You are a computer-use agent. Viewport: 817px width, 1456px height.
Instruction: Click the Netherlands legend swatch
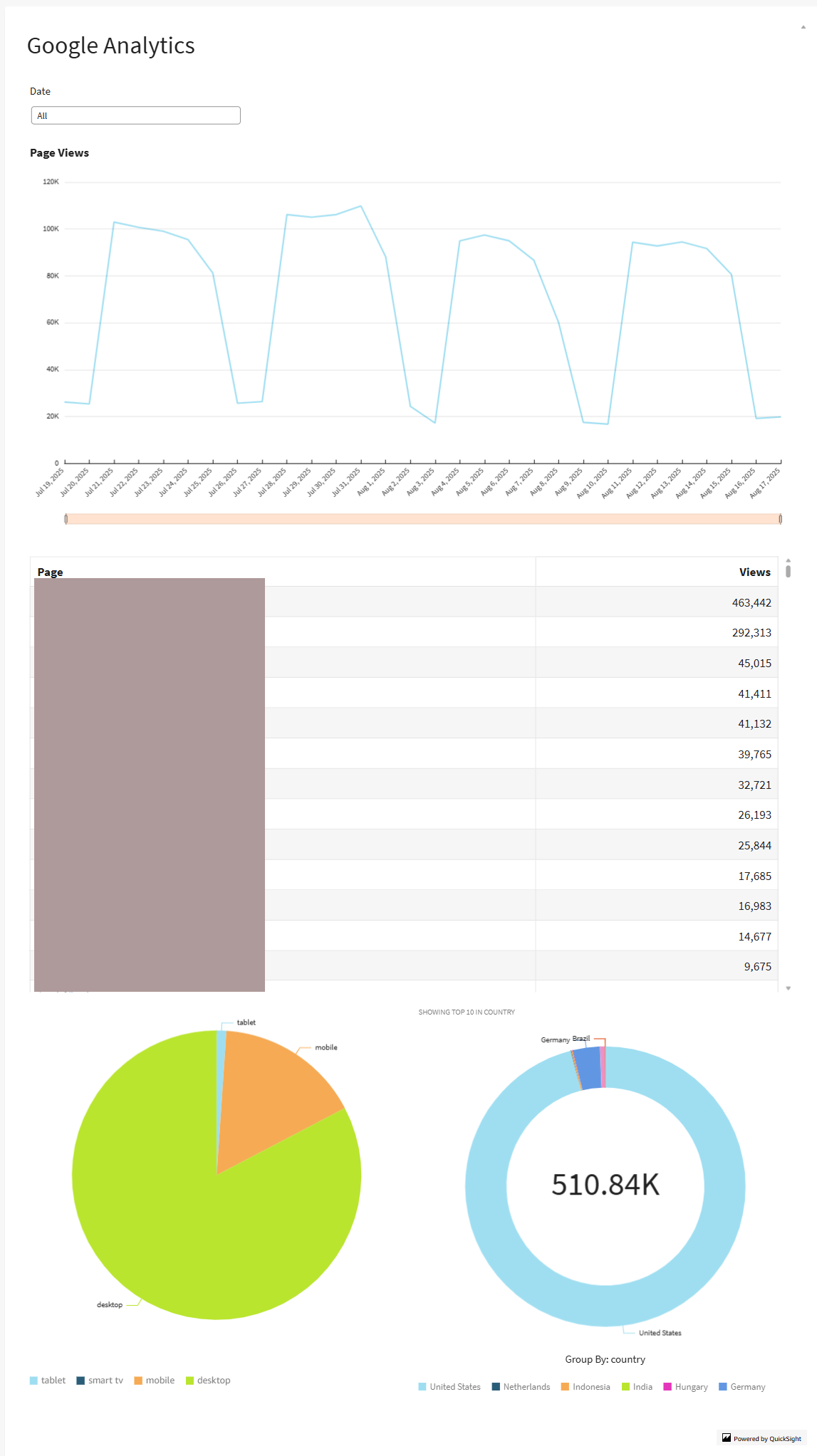pyautogui.click(x=496, y=1387)
